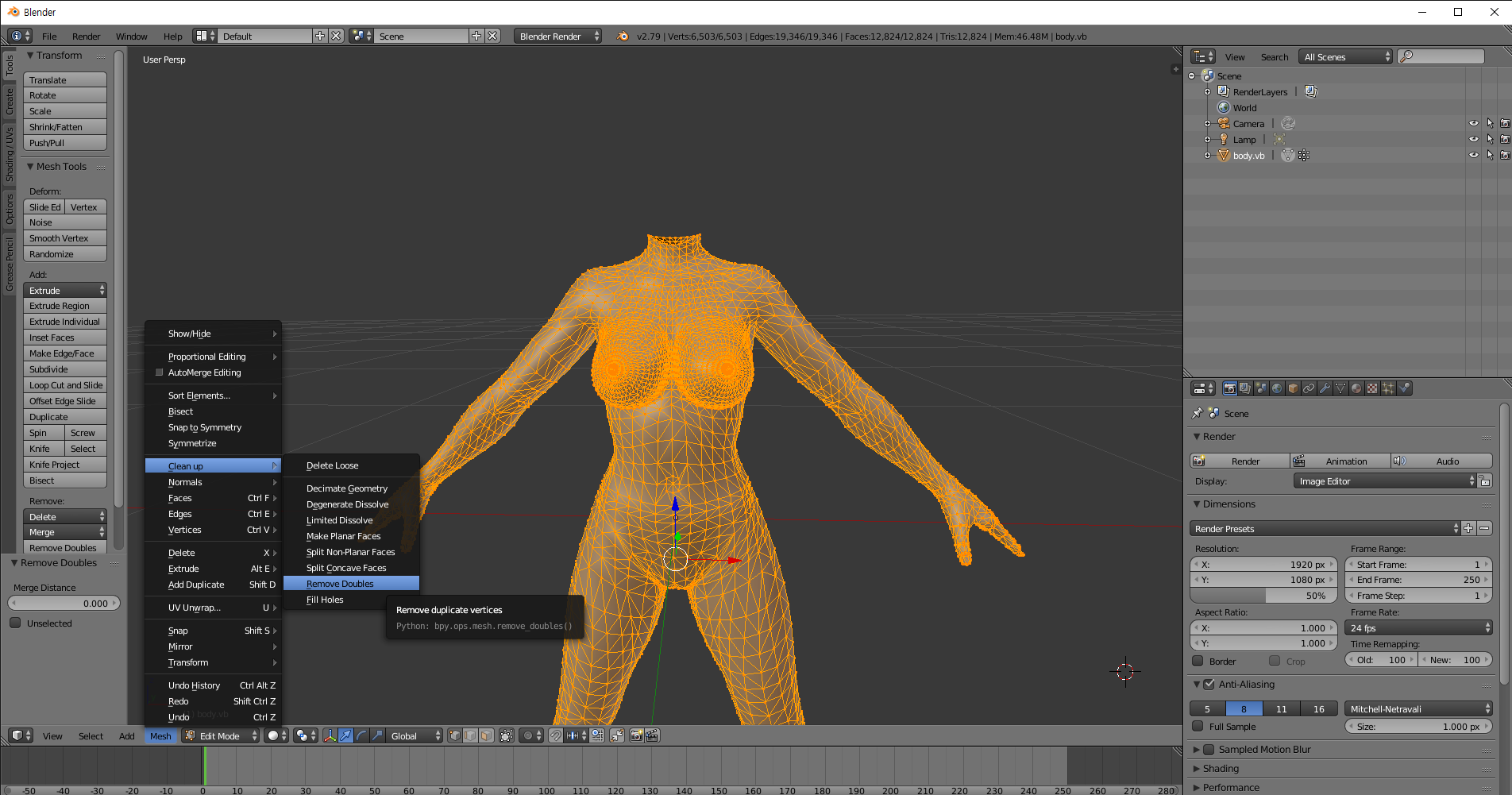The image size is (1512, 795).
Task: Open the World properties tab globe icon
Action: click(1277, 388)
